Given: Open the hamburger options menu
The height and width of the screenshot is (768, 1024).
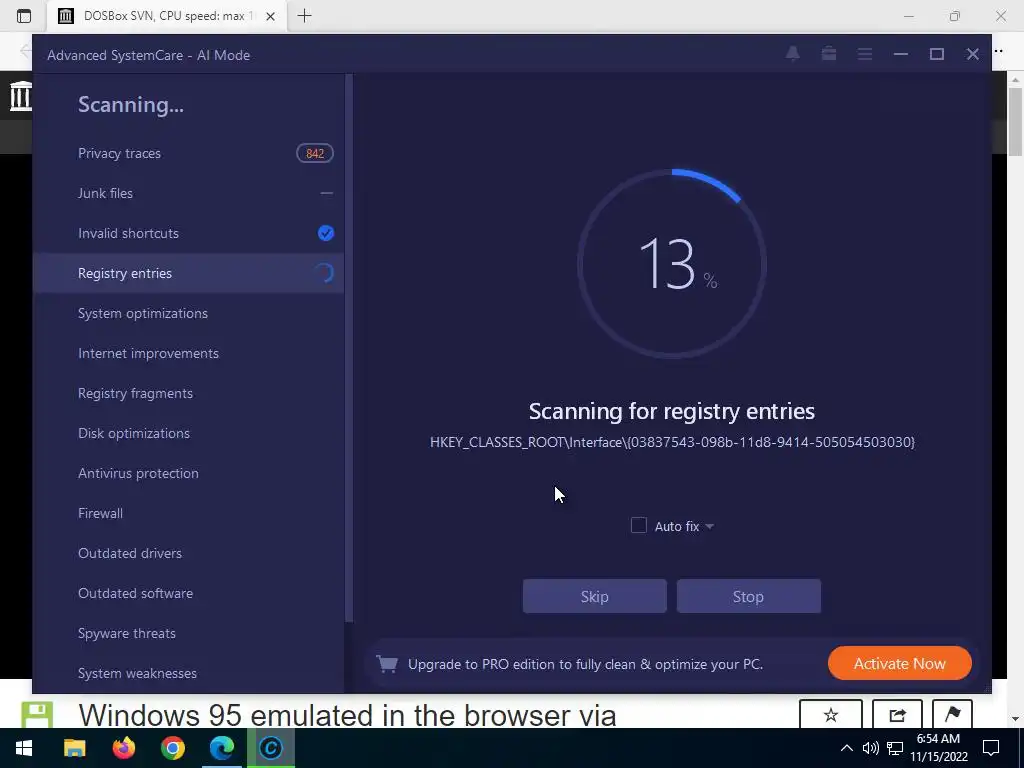Looking at the screenshot, I should [865, 54].
